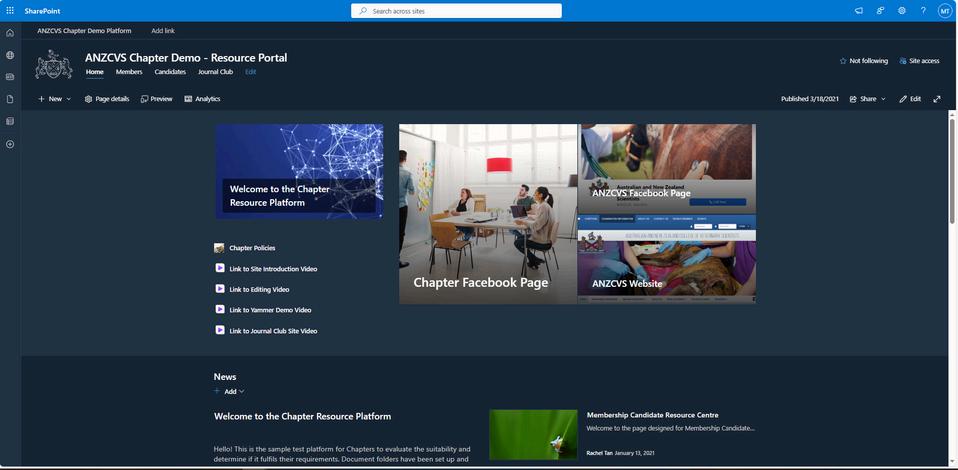The height and width of the screenshot is (470, 958).
Task: Open ANZCVS Chapter Demo Platform hub link
Action: click(x=84, y=31)
